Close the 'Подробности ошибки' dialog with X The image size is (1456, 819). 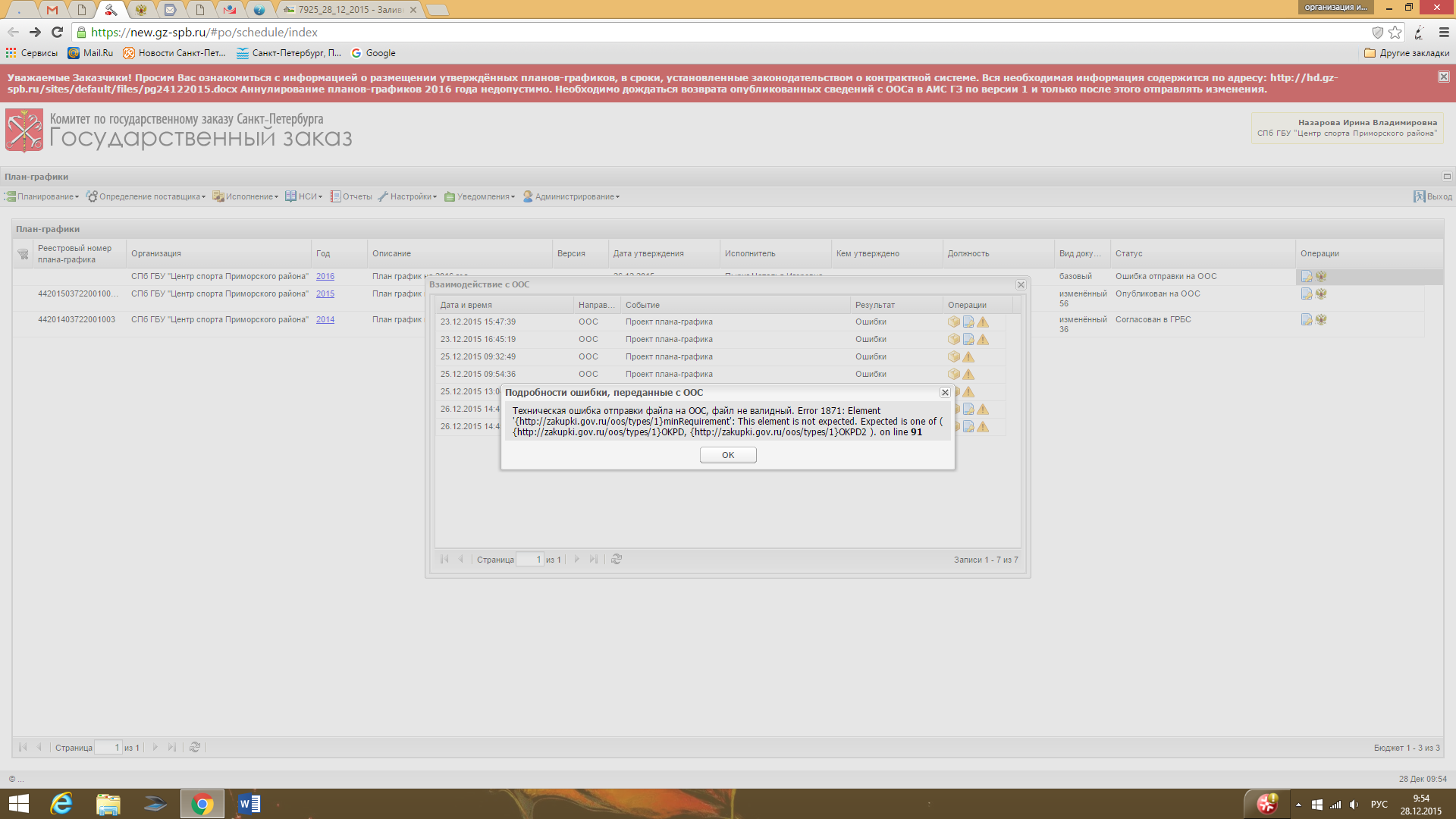click(x=945, y=392)
